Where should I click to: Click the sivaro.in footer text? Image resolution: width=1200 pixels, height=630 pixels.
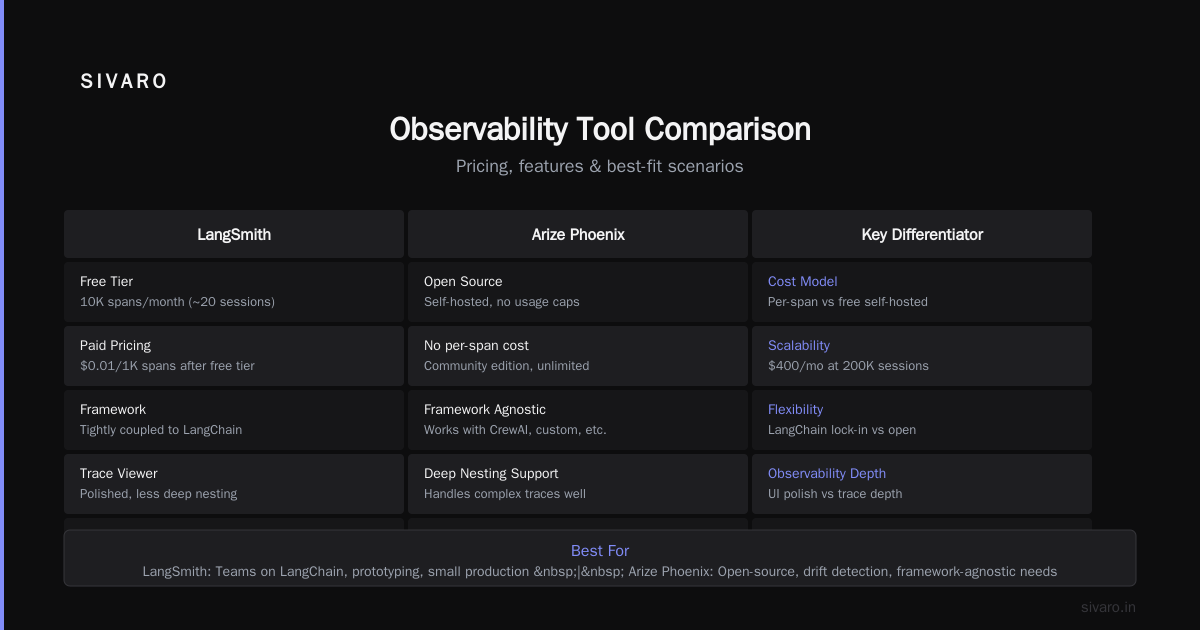click(1108, 608)
